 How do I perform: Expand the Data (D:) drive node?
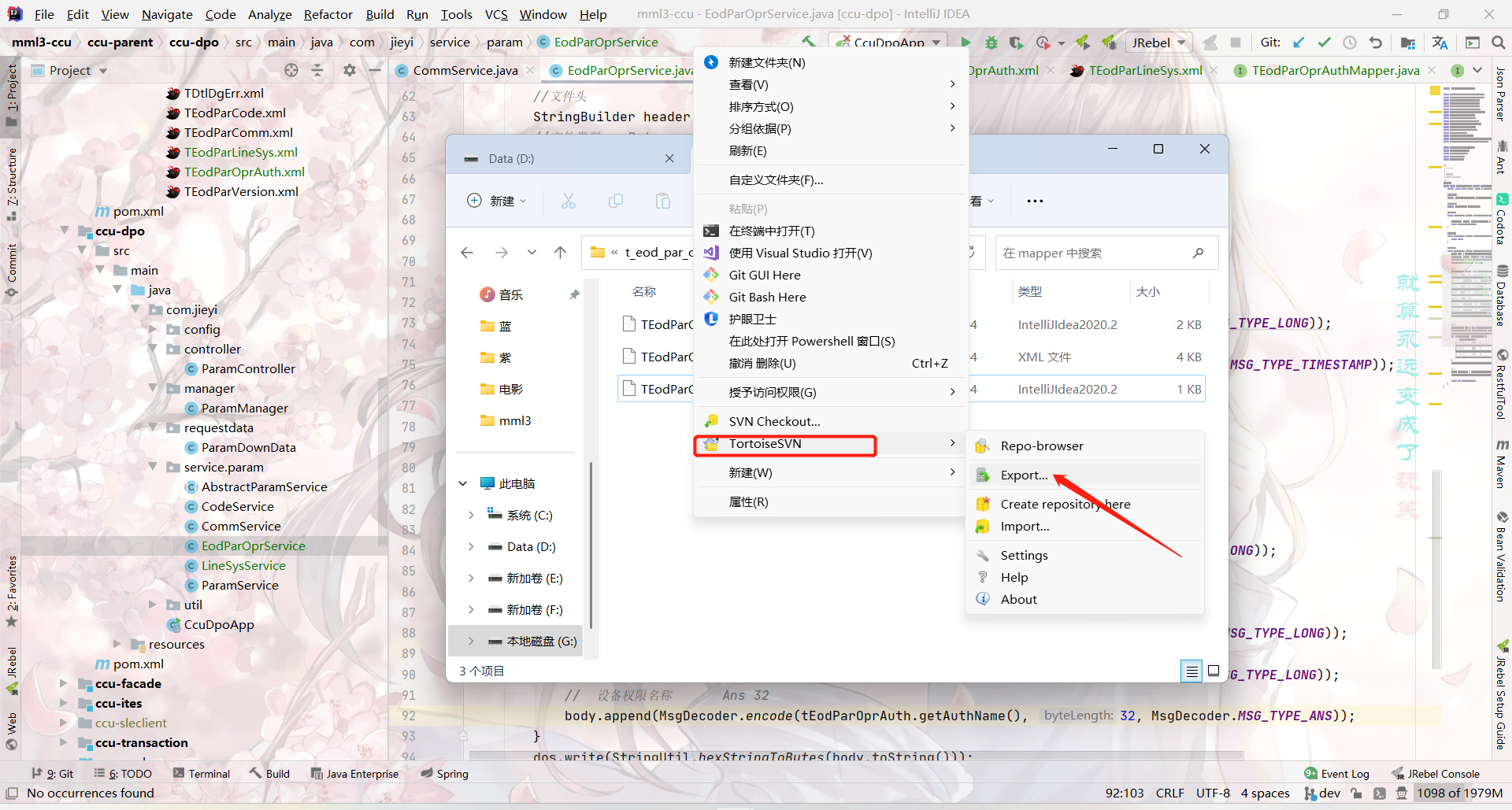(x=471, y=546)
